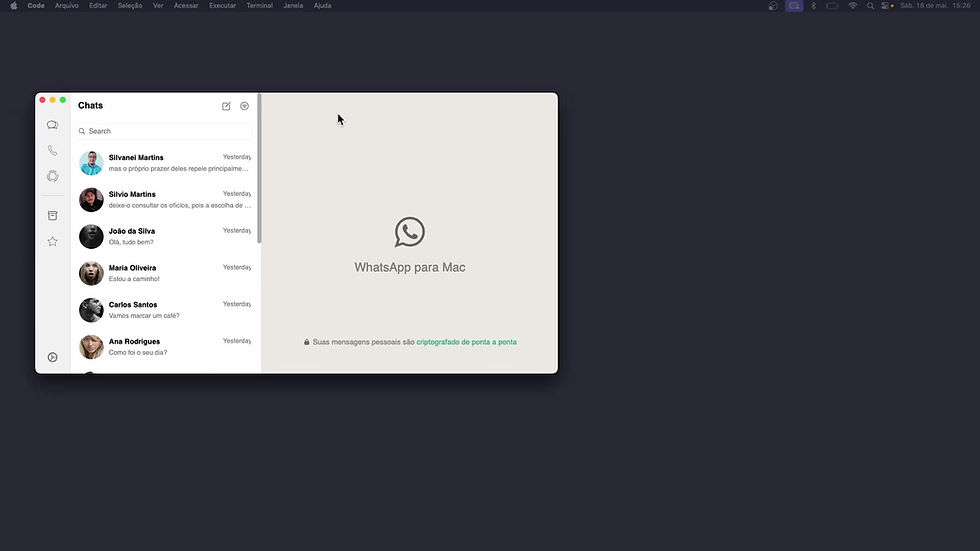Click Silvio Martins avatar
Screen dimensions: 980x551
(x=91, y=200)
